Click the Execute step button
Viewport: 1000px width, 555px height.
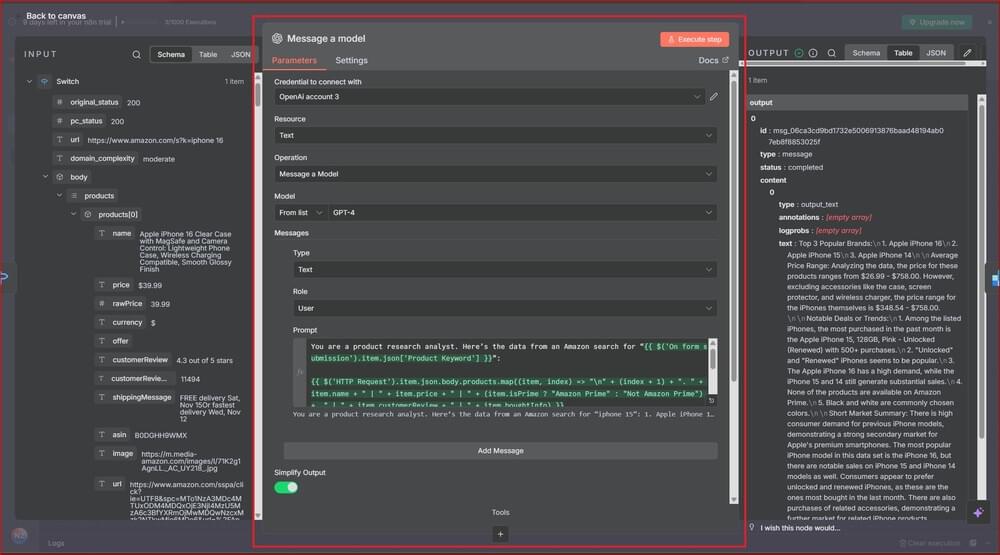(694, 39)
